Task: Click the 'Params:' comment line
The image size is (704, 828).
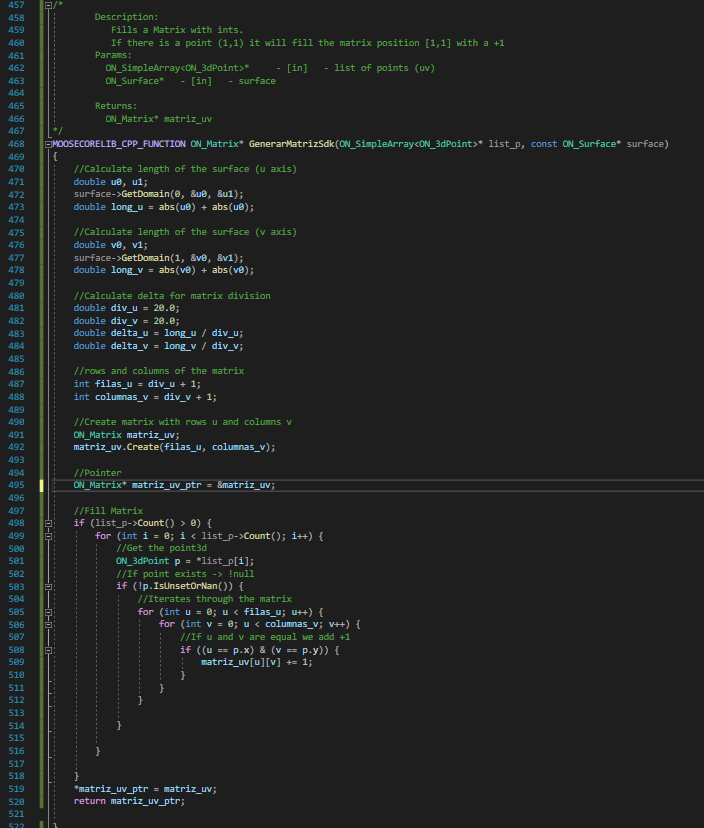Action: pyautogui.click(x=113, y=55)
